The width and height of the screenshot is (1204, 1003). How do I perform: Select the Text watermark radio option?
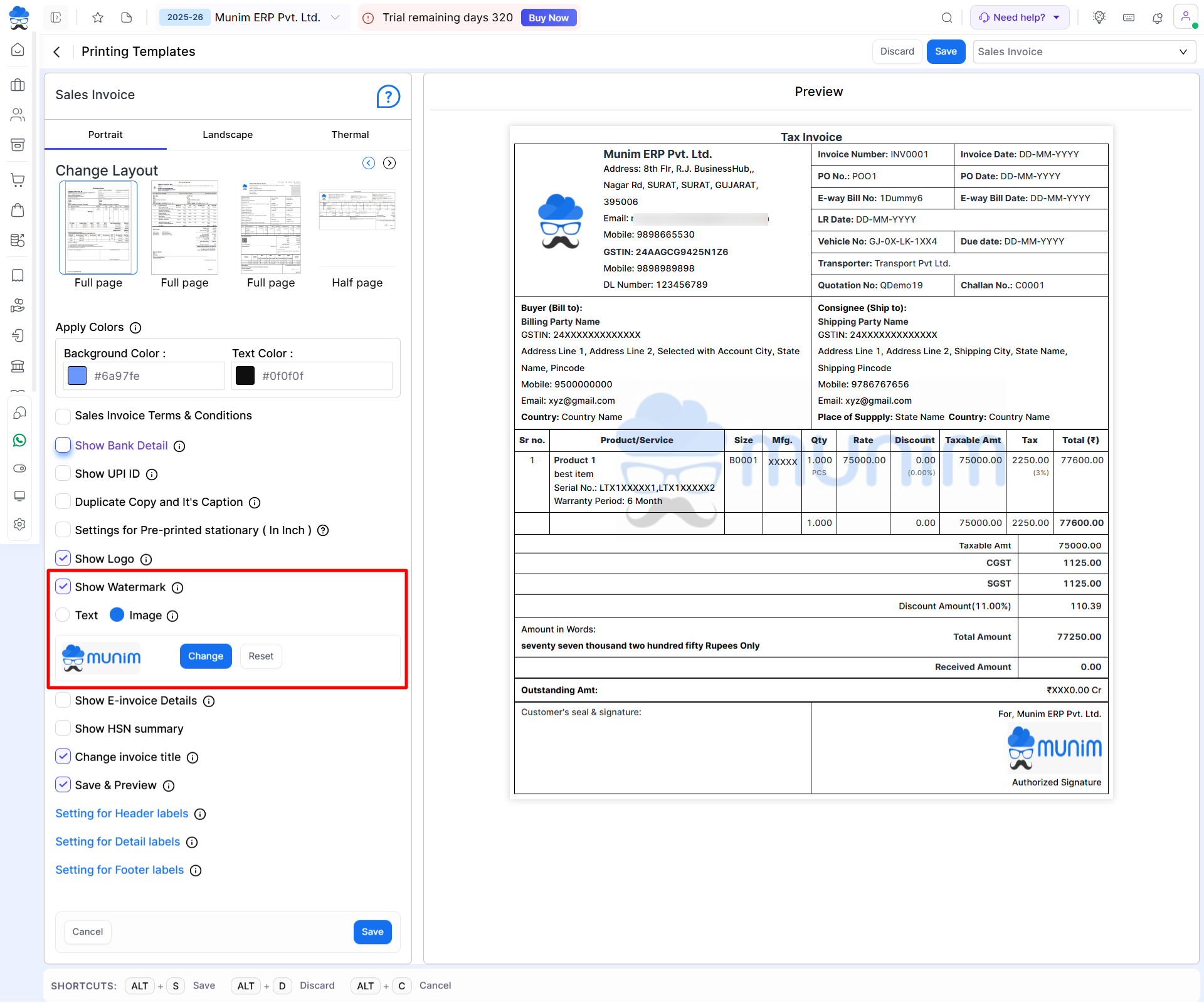63,615
